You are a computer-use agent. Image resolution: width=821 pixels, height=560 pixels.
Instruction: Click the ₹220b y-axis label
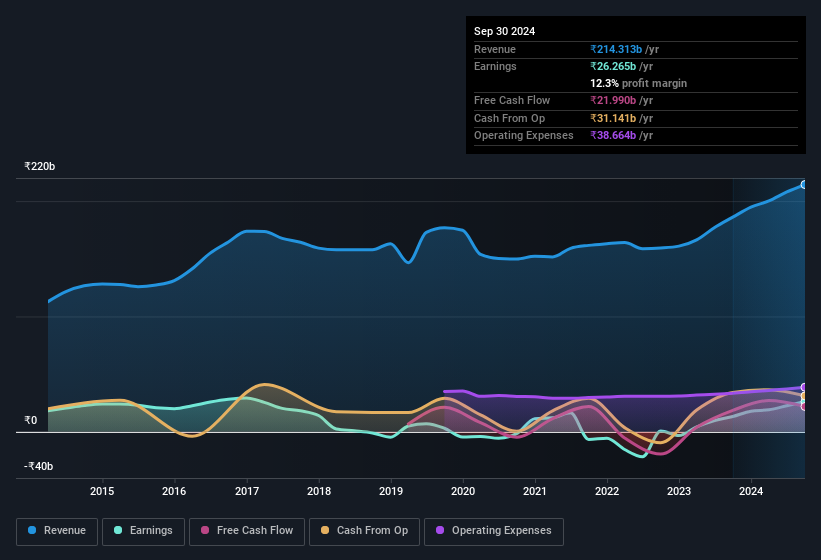pyautogui.click(x=40, y=166)
